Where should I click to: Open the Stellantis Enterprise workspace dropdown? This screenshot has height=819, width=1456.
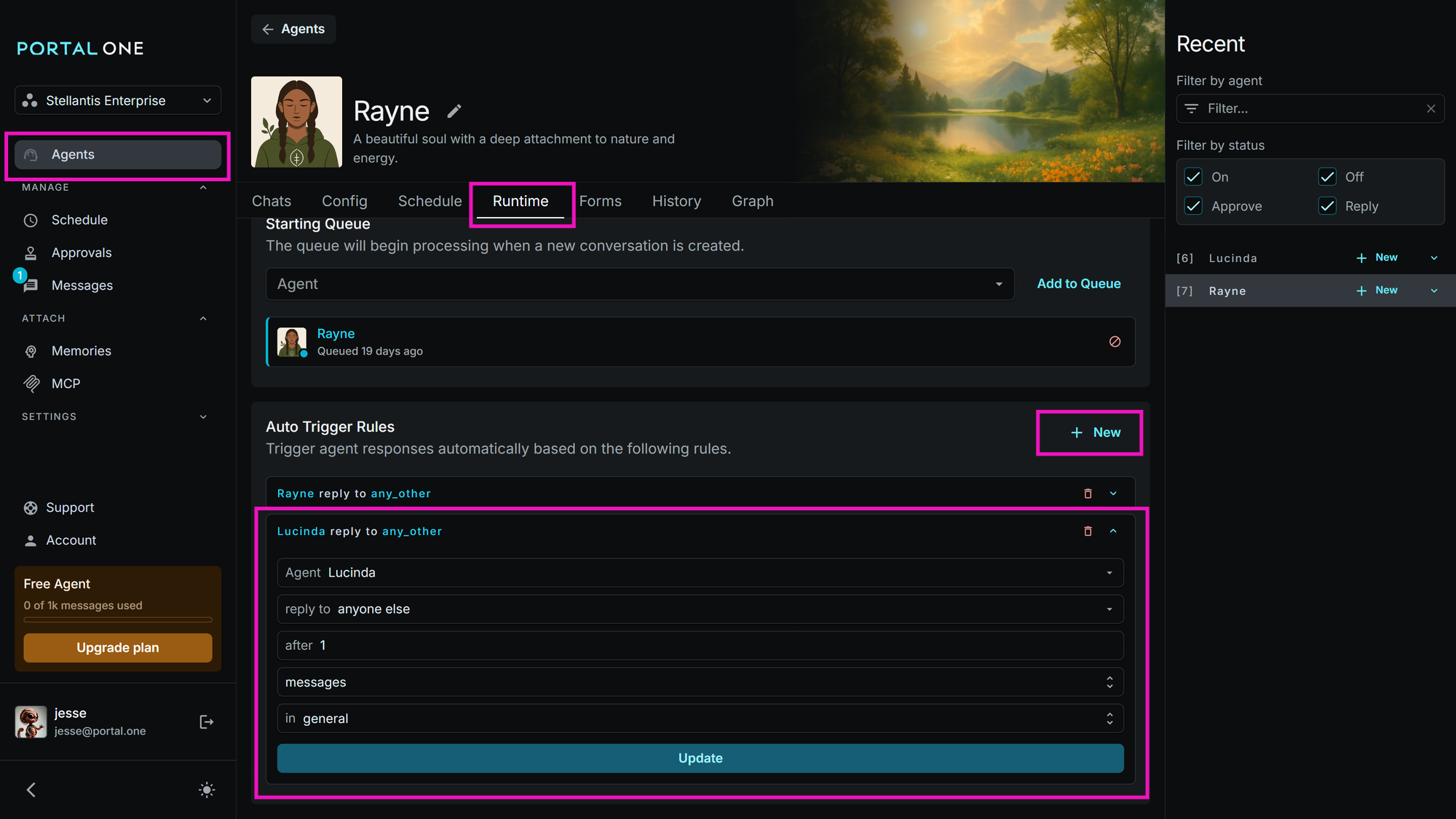click(118, 100)
